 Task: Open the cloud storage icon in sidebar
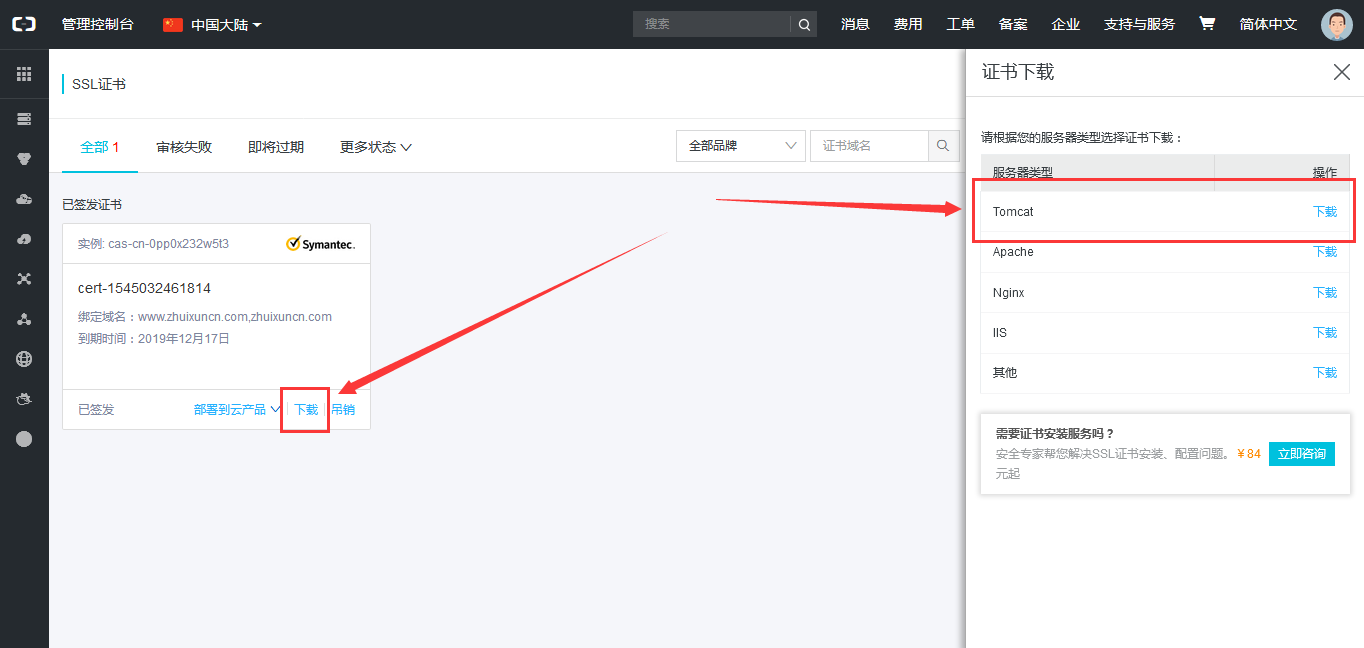[x=24, y=198]
